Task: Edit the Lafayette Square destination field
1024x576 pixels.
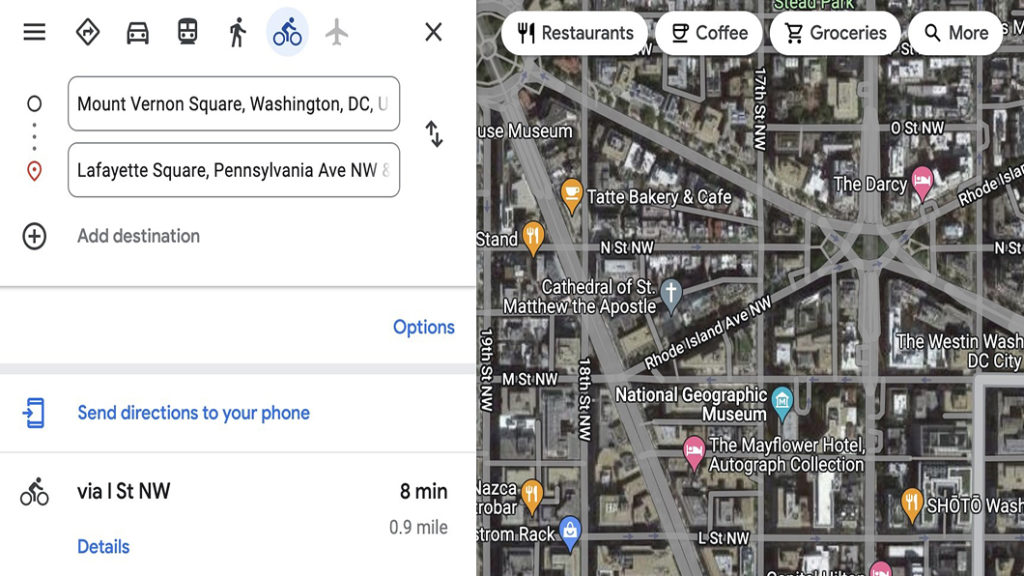Action: 234,170
